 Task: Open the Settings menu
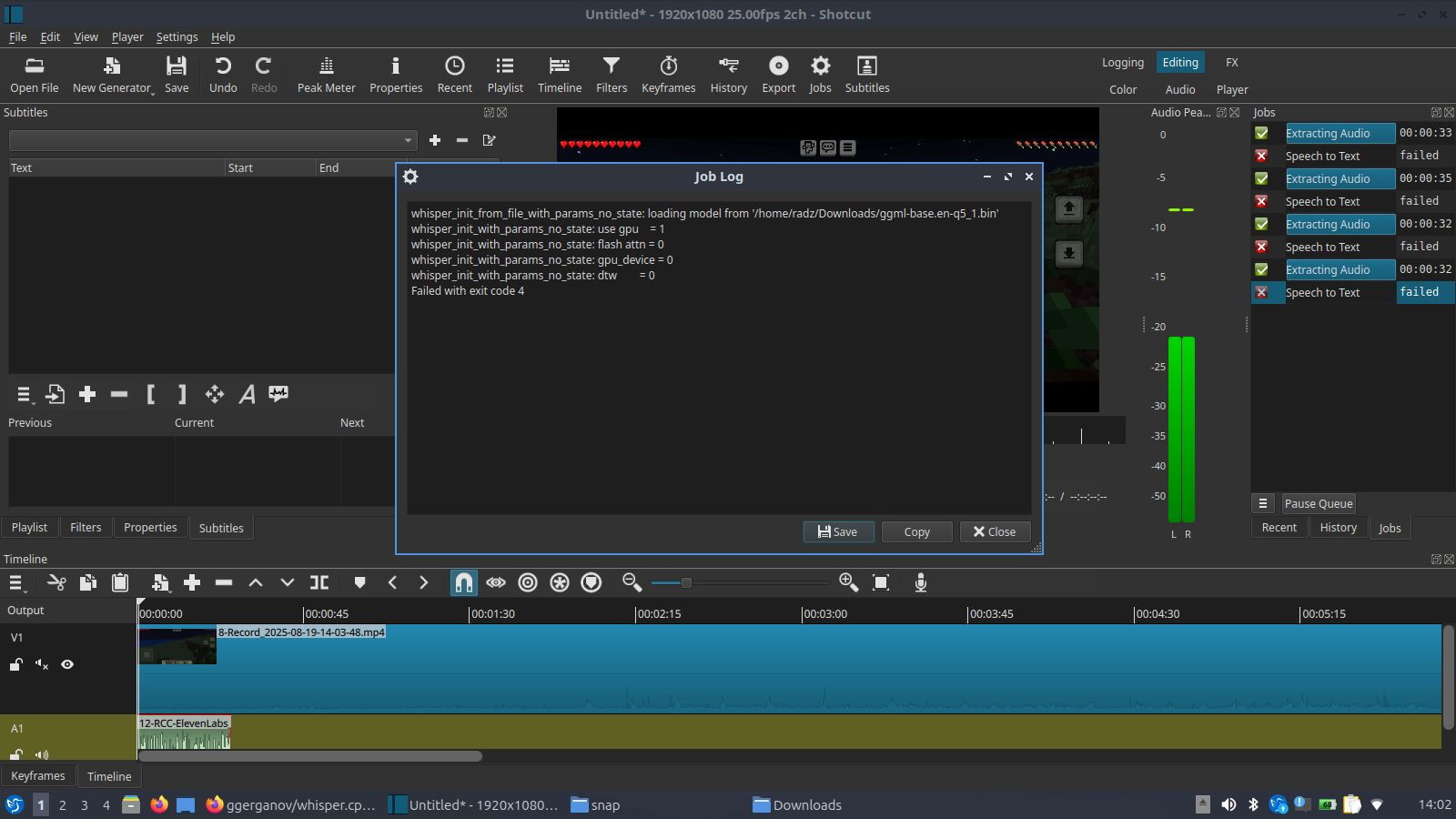click(177, 37)
